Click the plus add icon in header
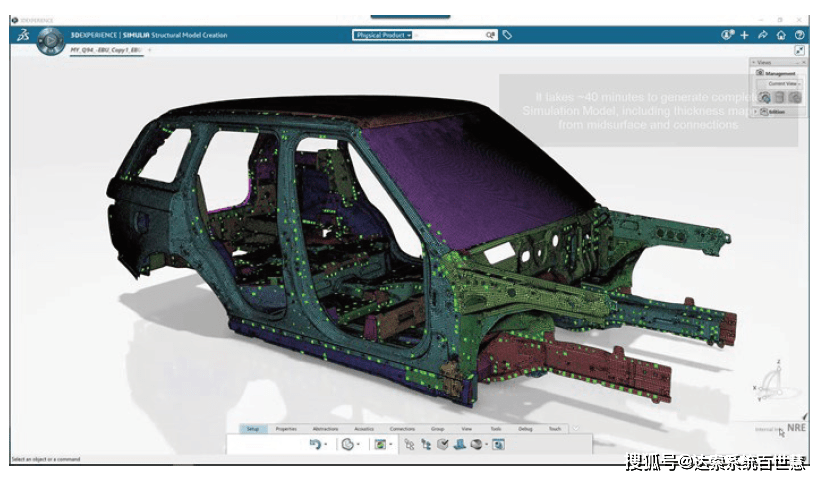 click(744, 35)
